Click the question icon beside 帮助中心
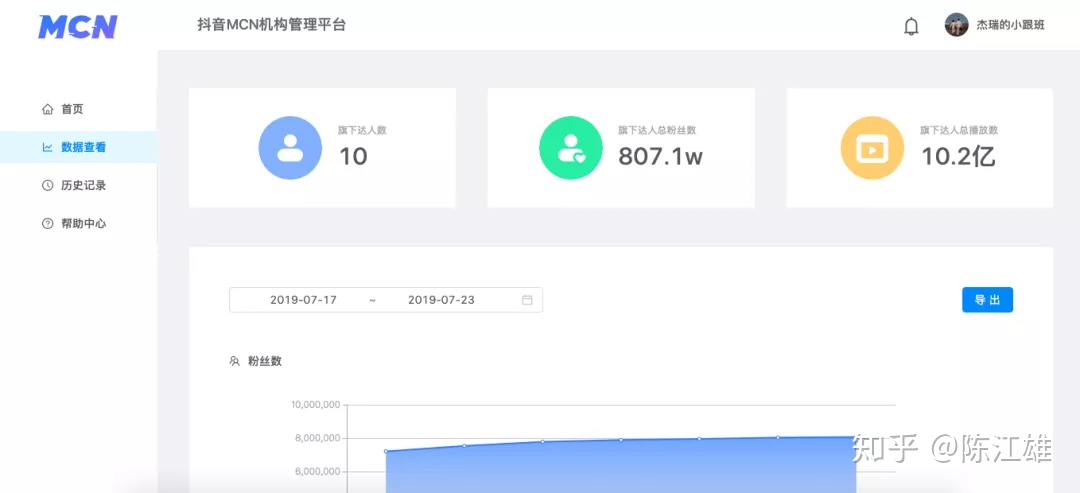The image size is (1080, 493). (x=48, y=224)
